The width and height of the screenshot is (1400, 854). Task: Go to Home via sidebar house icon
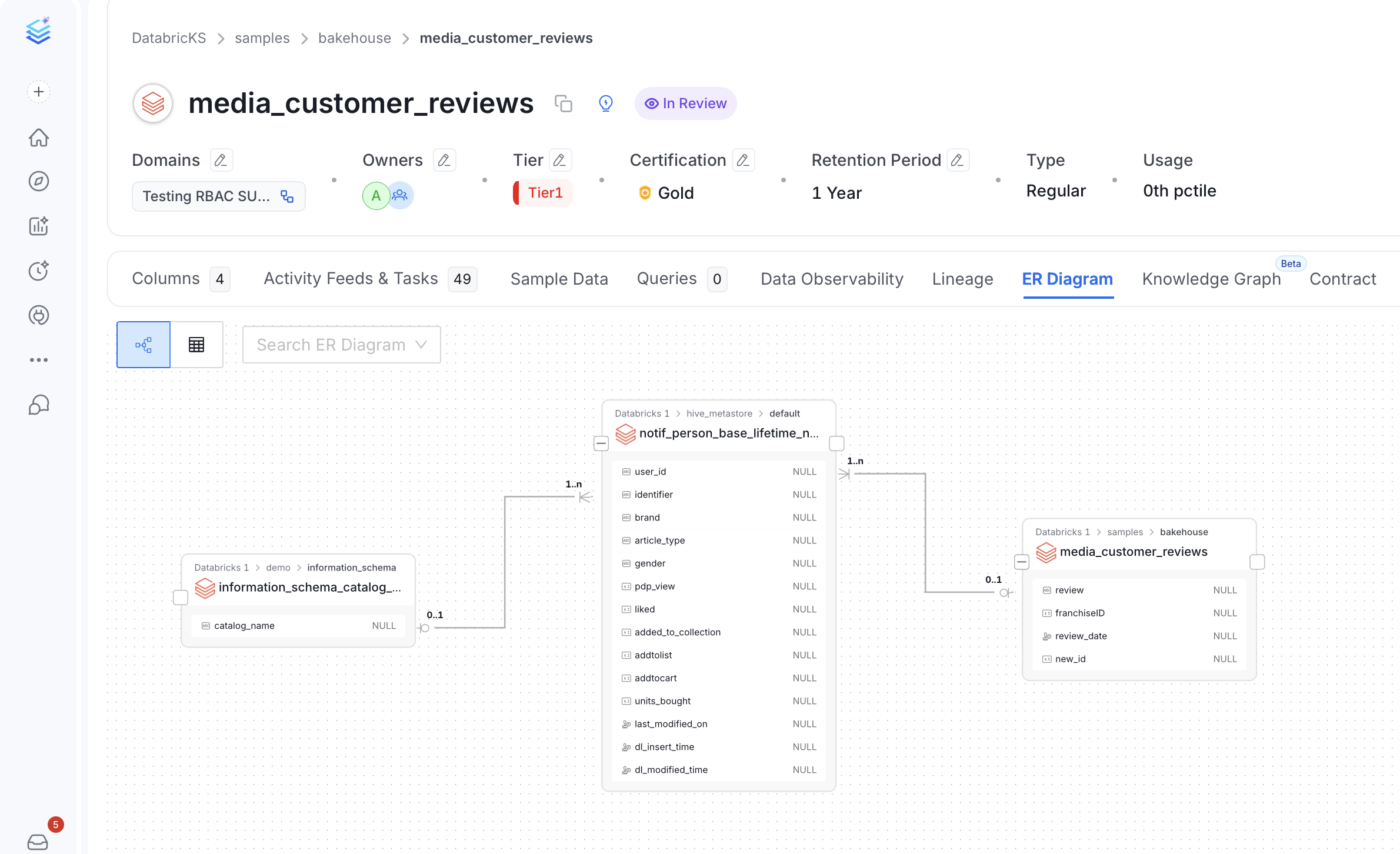(39, 137)
